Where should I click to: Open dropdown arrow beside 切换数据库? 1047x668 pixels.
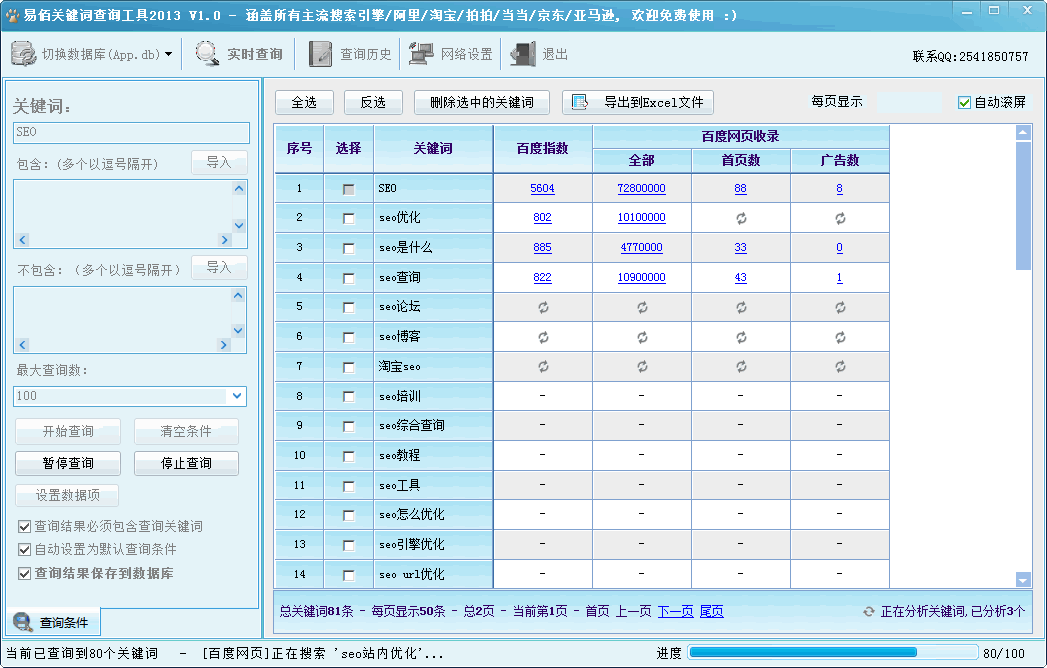pos(168,55)
